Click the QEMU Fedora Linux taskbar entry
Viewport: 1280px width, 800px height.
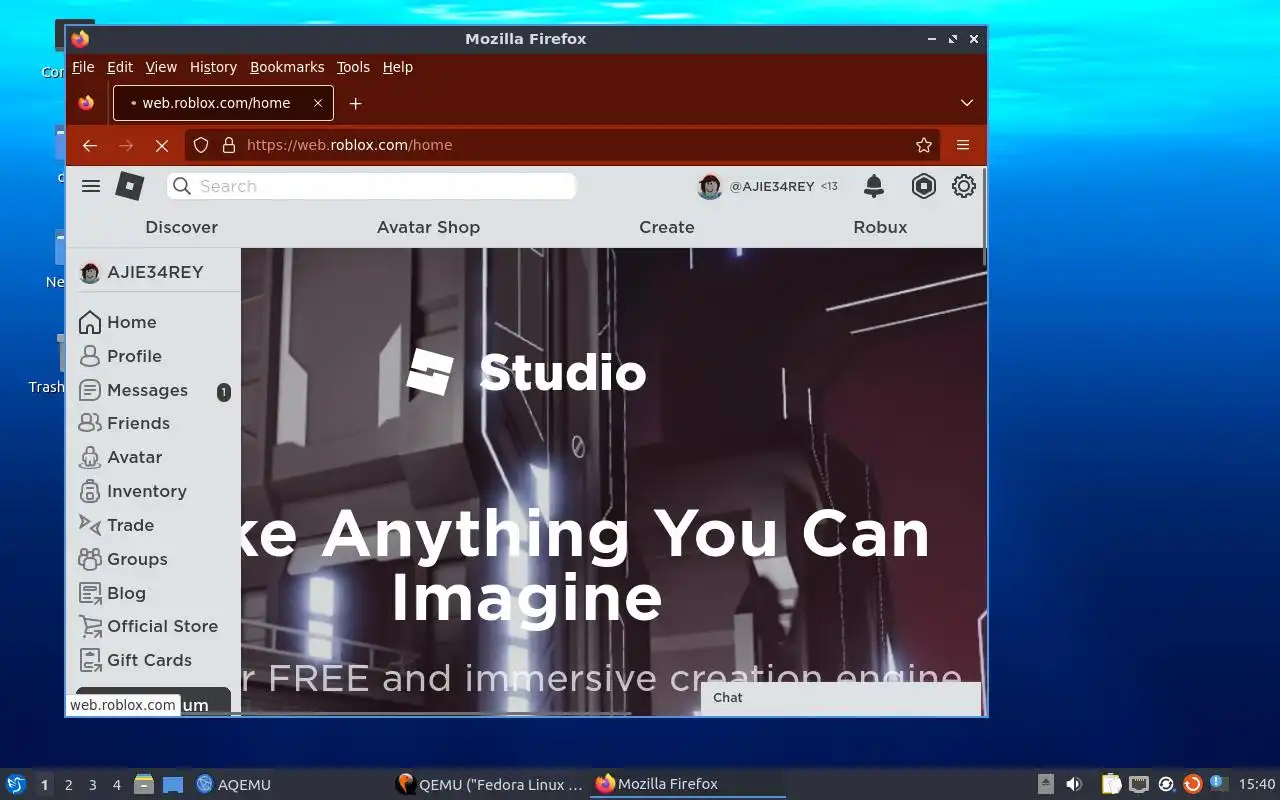click(x=489, y=785)
